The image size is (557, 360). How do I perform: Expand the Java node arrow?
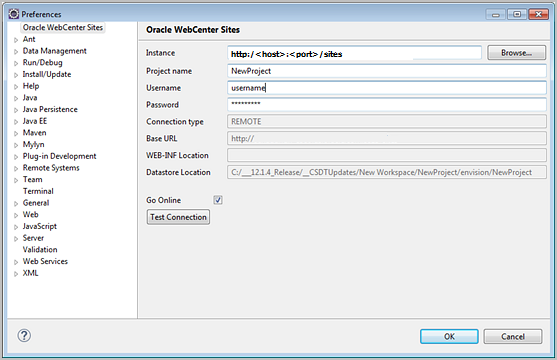coord(16,98)
